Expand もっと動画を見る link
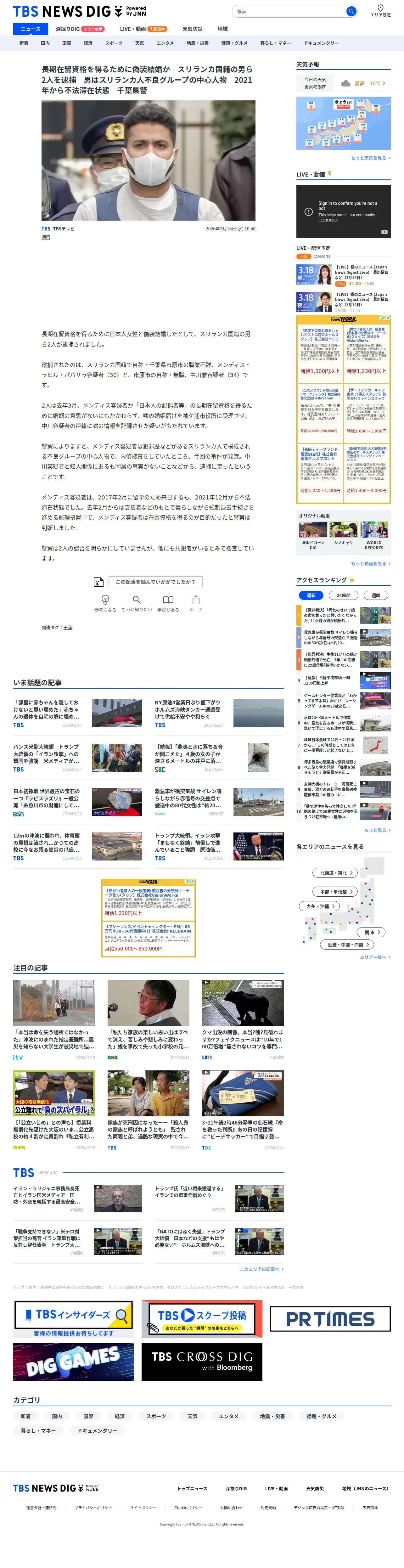The image size is (404, 1568). (371, 564)
